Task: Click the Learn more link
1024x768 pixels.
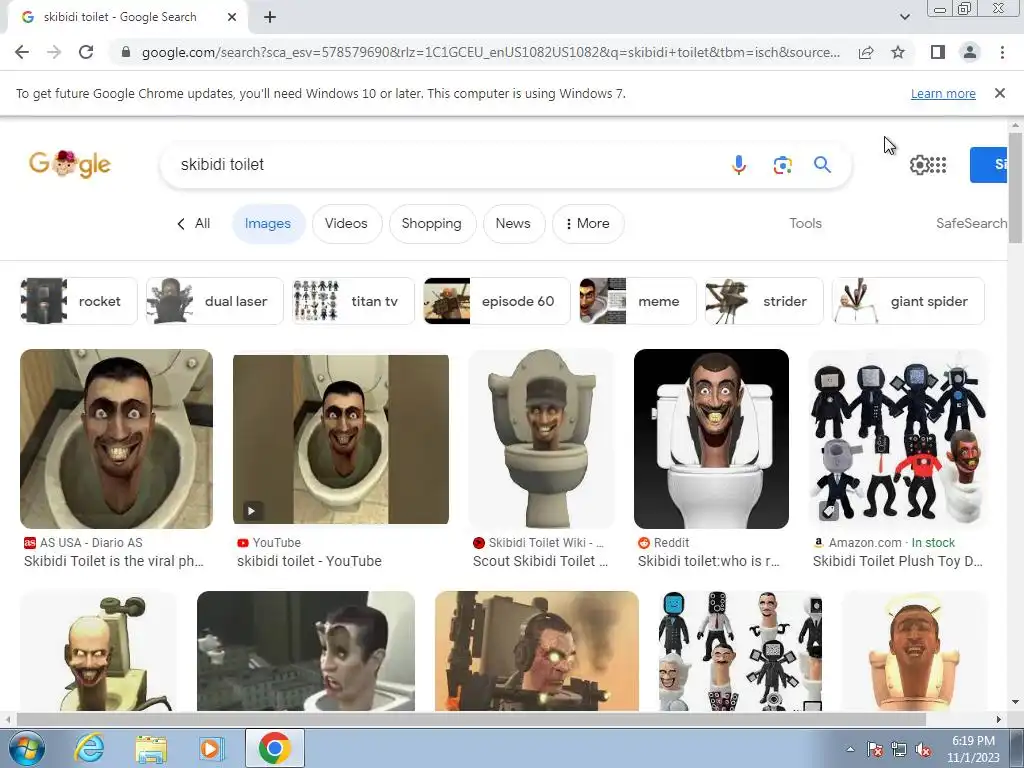Action: tap(943, 93)
